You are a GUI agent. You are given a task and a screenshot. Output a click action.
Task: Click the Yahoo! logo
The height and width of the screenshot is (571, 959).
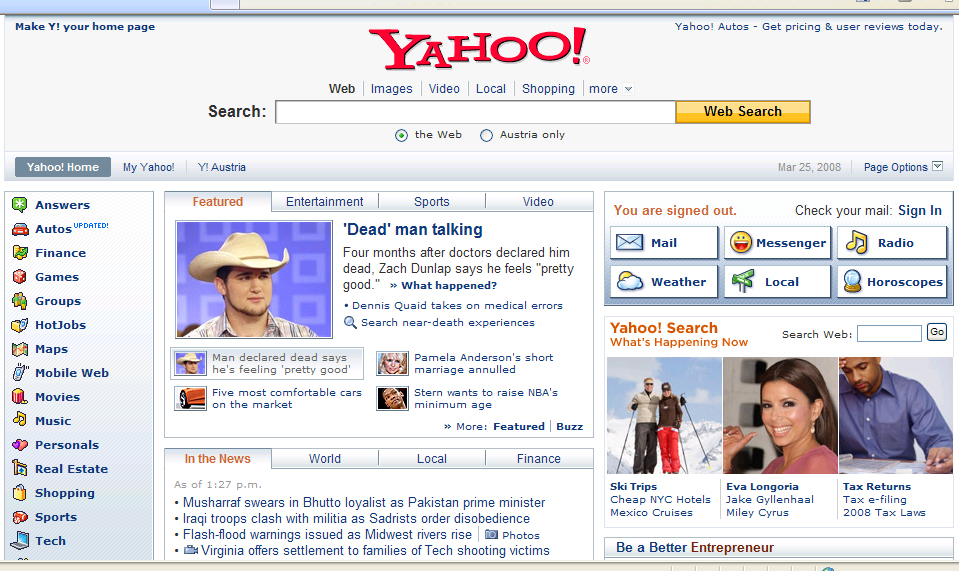480,48
